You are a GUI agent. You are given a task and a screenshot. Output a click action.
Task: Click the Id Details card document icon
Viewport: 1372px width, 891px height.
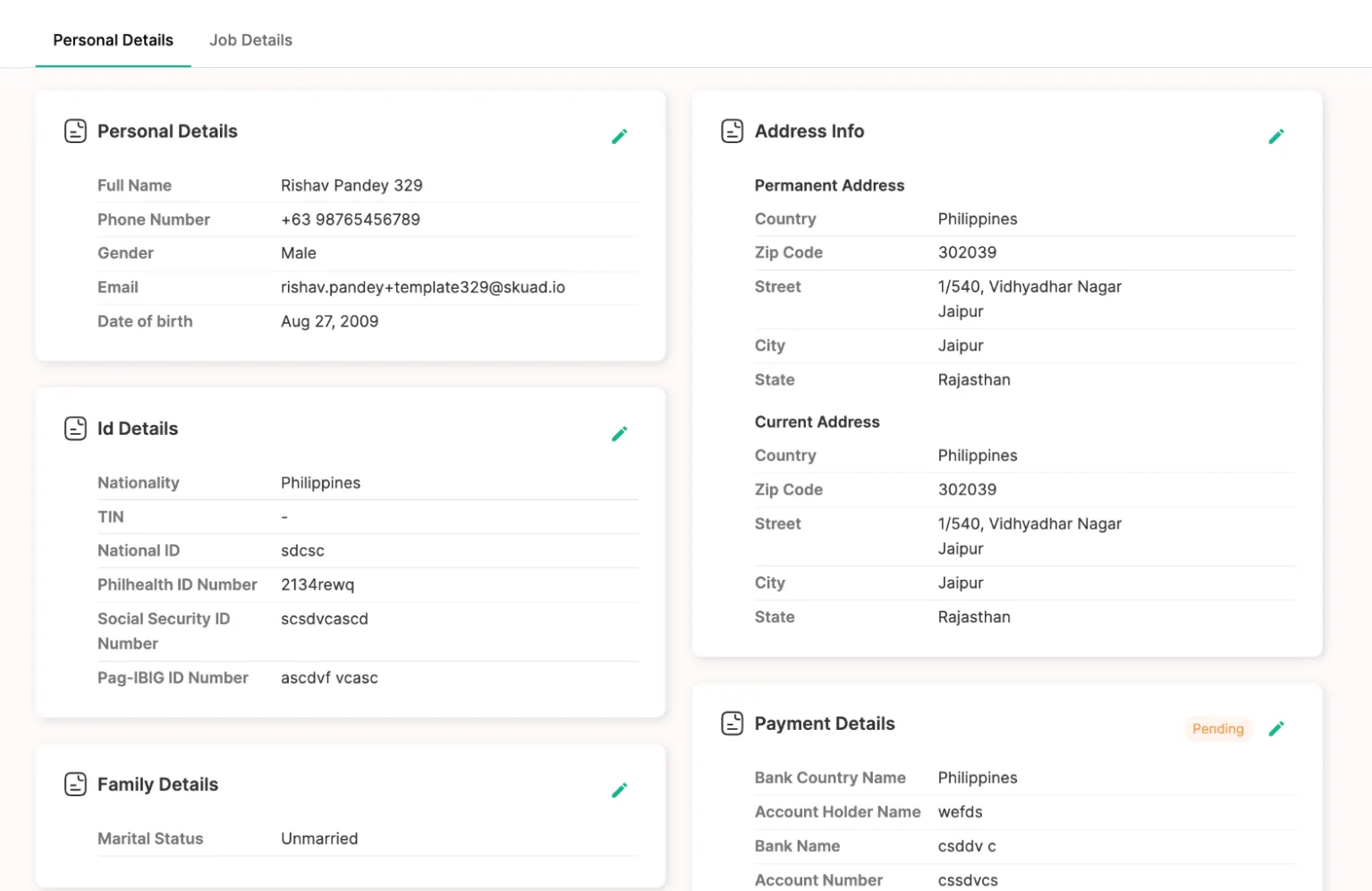click(x=75, y=429)
